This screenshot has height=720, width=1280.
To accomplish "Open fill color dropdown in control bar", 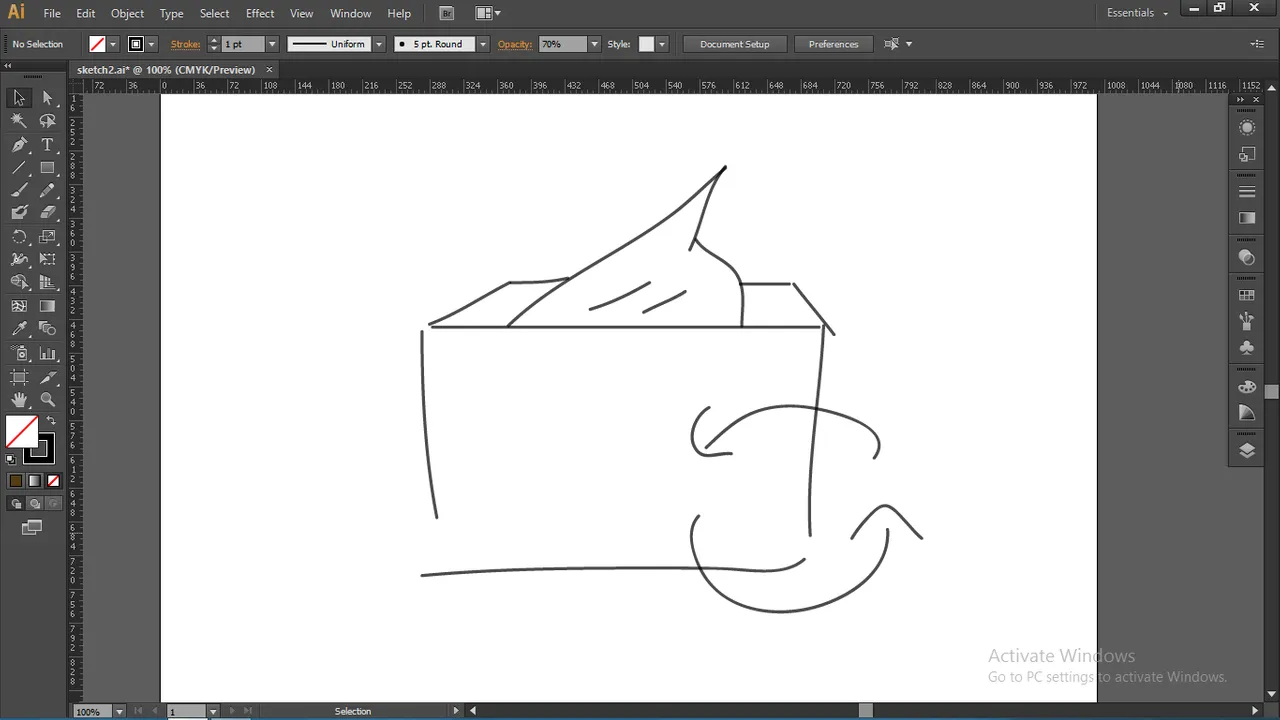I will tap(113, 44).
